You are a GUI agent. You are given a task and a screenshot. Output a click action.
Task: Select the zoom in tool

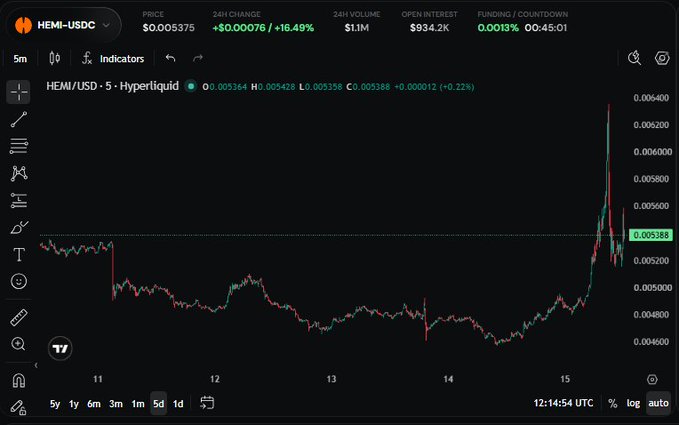[x=18, y=344]
